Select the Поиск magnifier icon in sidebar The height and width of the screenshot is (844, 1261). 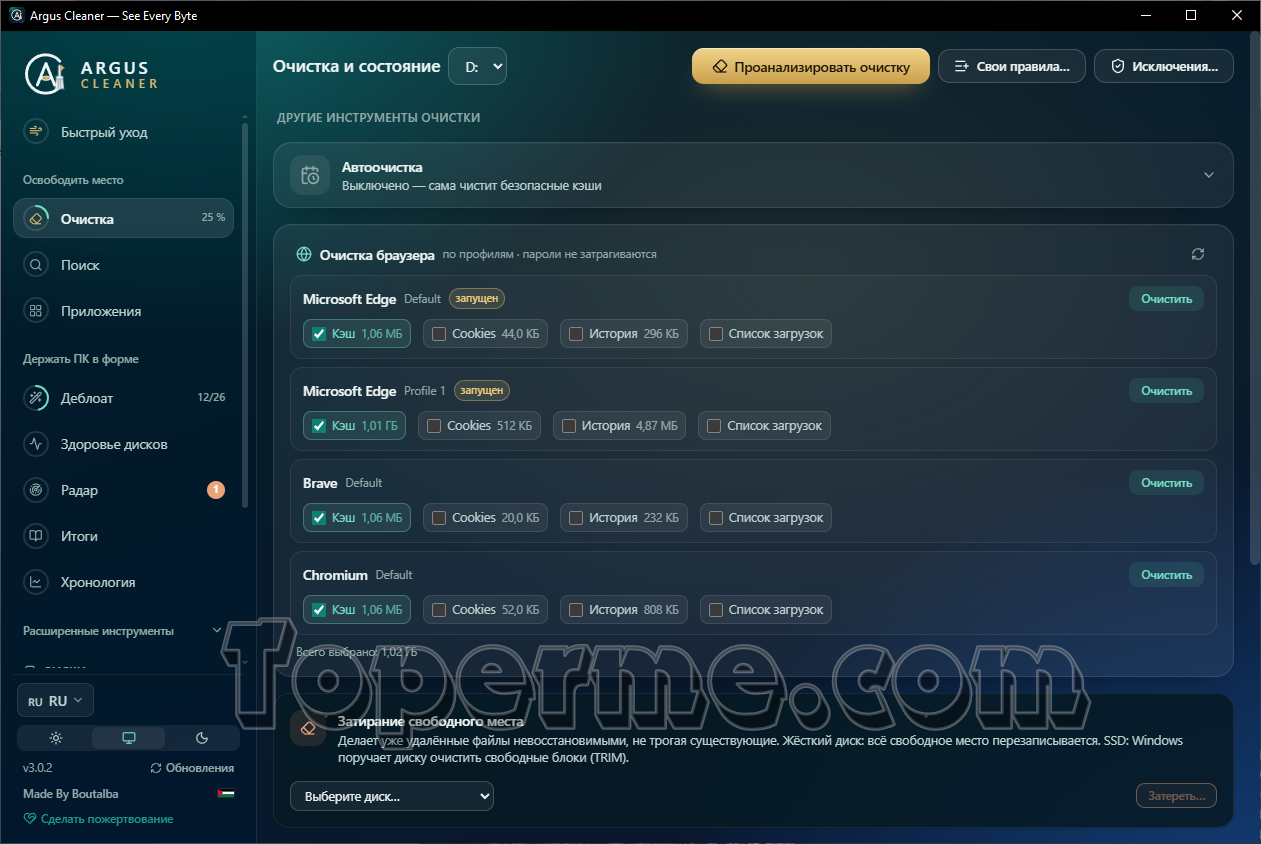coord(36,265)
